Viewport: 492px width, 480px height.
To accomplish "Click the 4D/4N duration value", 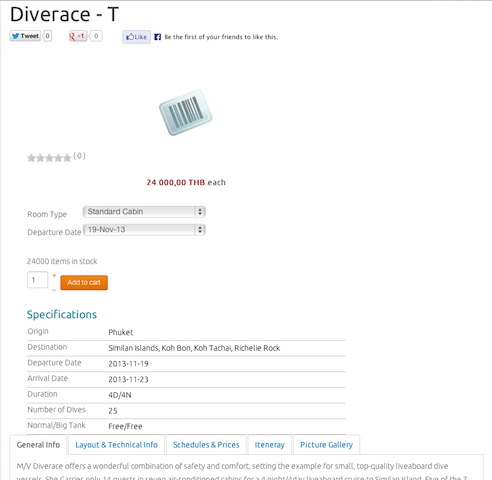I will [x=120, y=395].
